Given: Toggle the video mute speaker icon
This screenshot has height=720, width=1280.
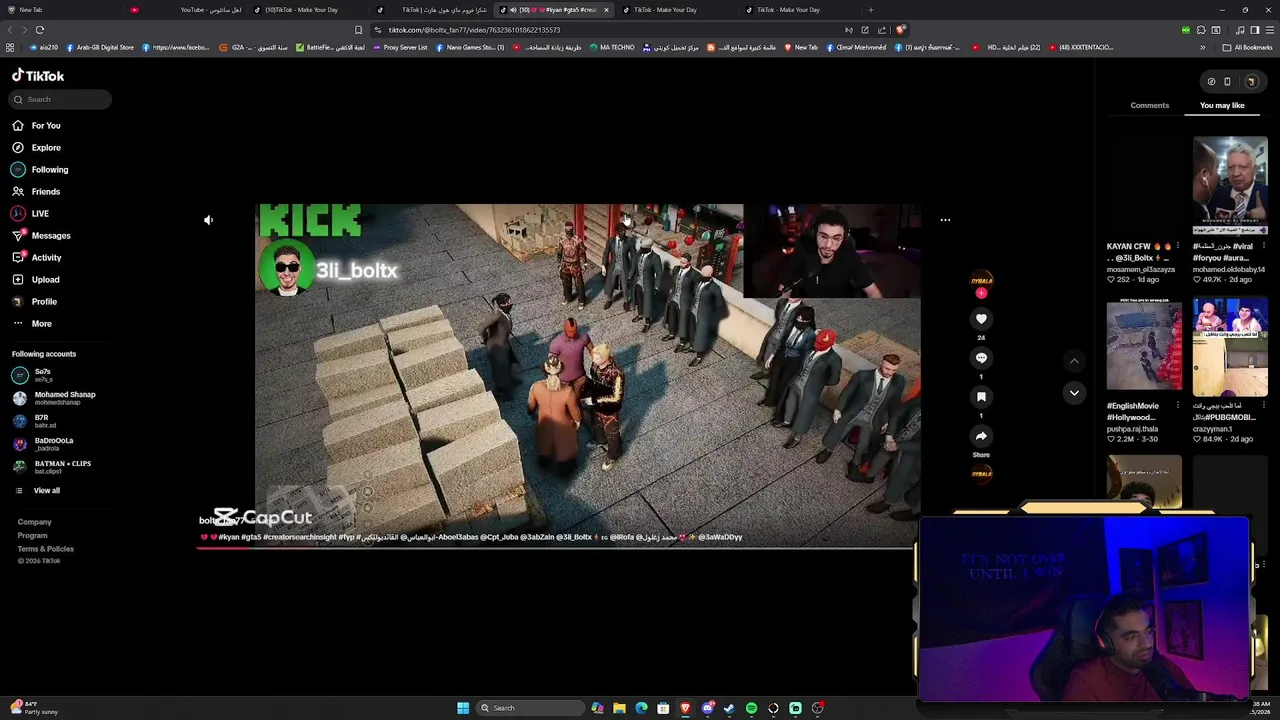Looking at the screenshot, I should [x=208, y=220].
